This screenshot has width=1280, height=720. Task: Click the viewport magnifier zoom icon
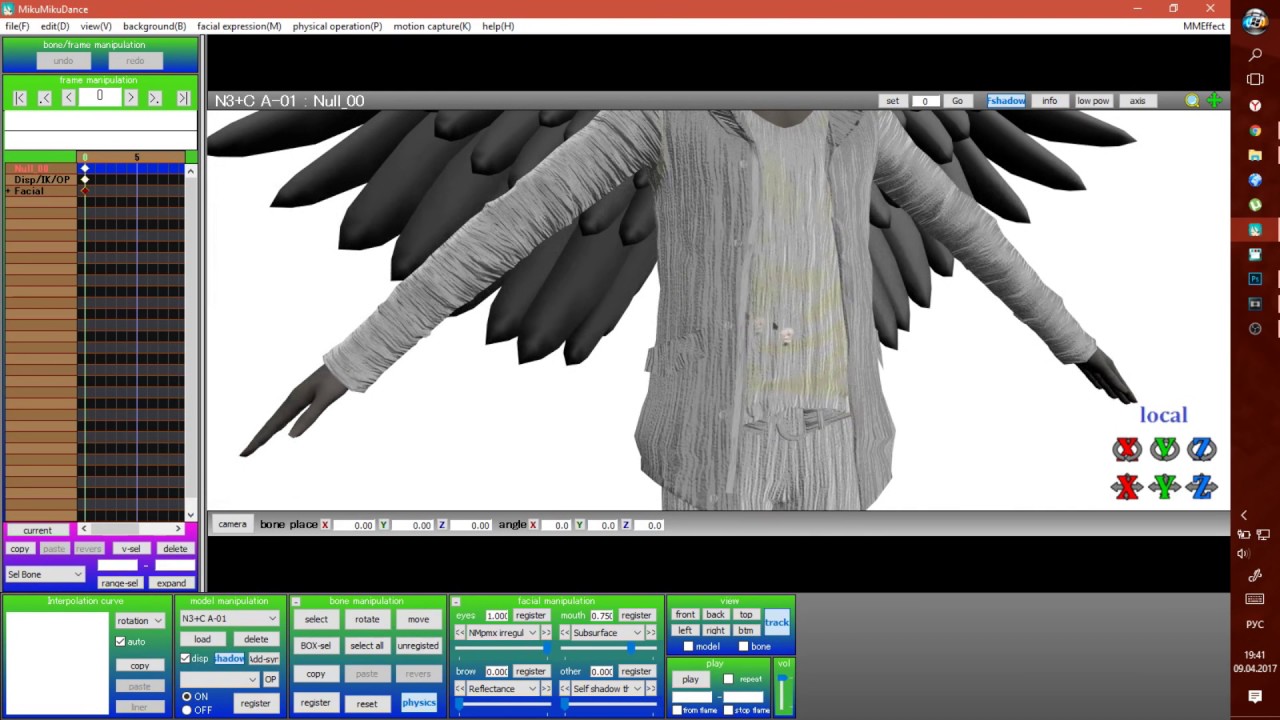[1192, 101]
